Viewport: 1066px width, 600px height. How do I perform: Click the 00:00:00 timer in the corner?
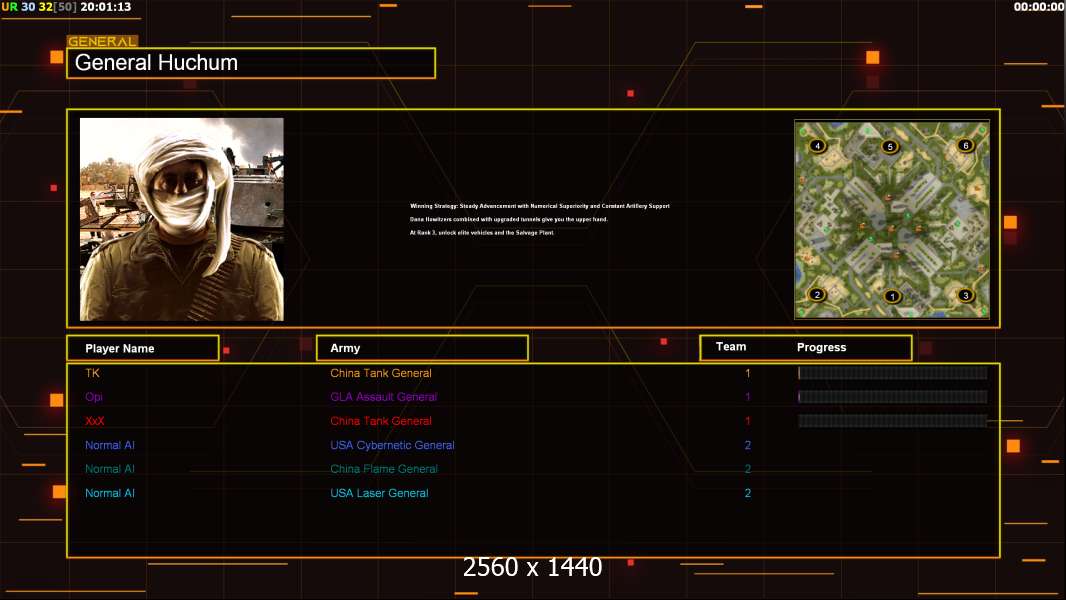click(x=1039, y=7)
